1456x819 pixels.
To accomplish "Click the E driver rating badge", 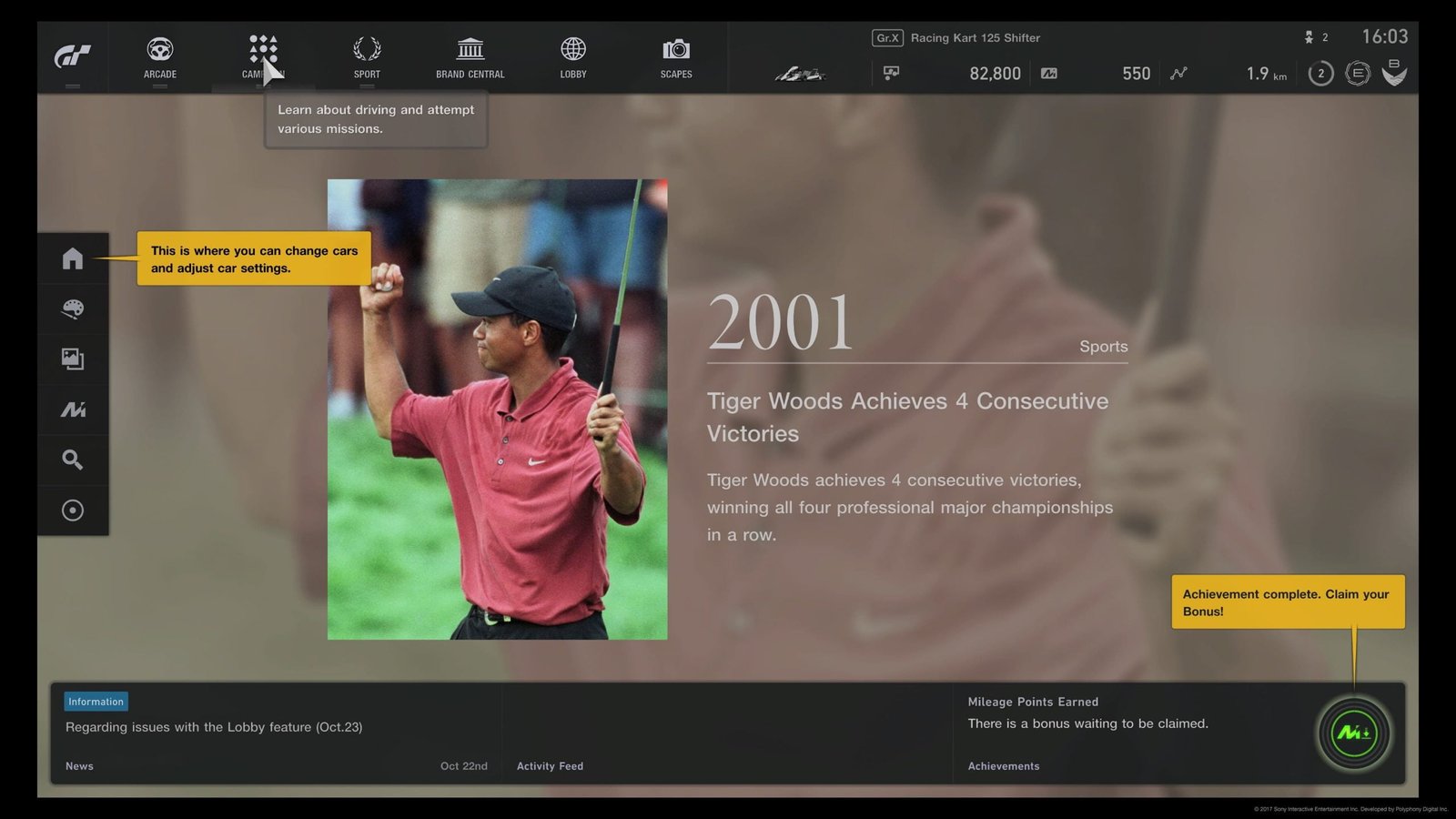I will coord(1357,74).
